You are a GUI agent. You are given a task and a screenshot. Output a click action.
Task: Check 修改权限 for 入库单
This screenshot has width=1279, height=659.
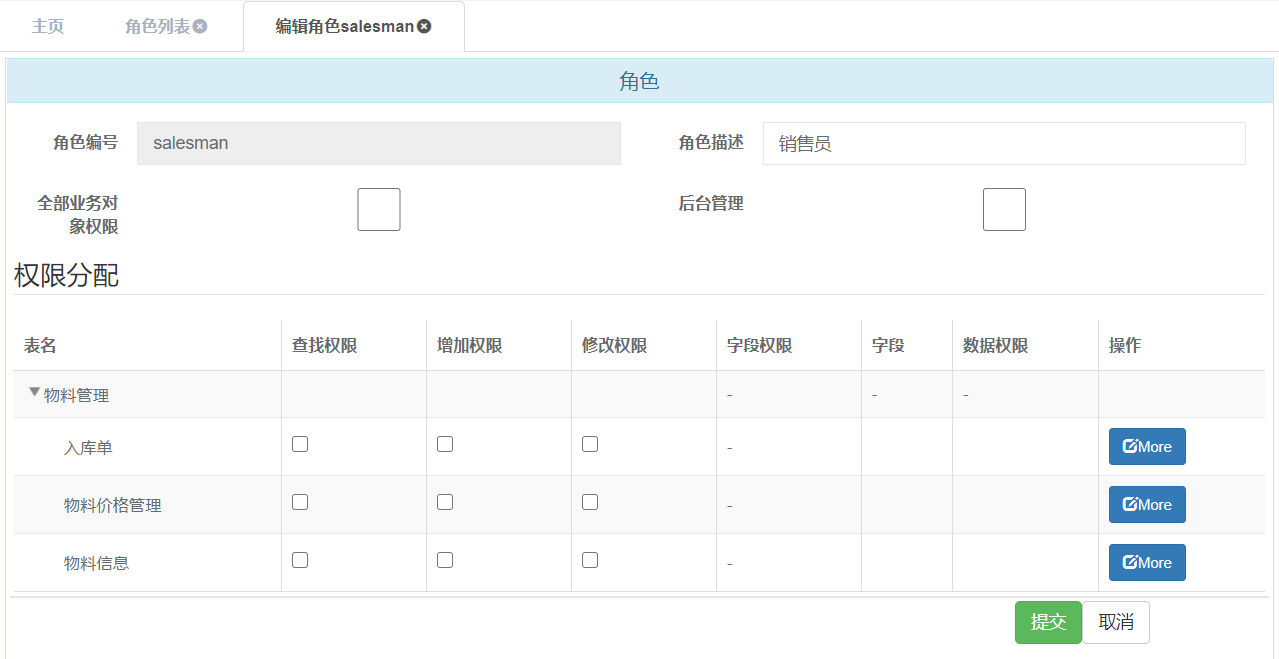pyautogui.click(x=590, y=444)
